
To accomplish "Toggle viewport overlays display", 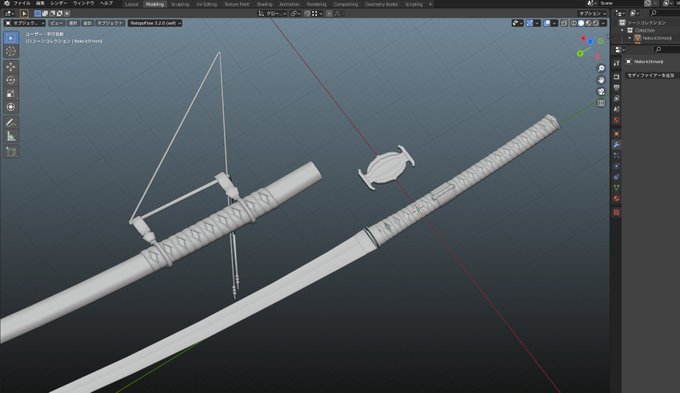I will 547,23.
